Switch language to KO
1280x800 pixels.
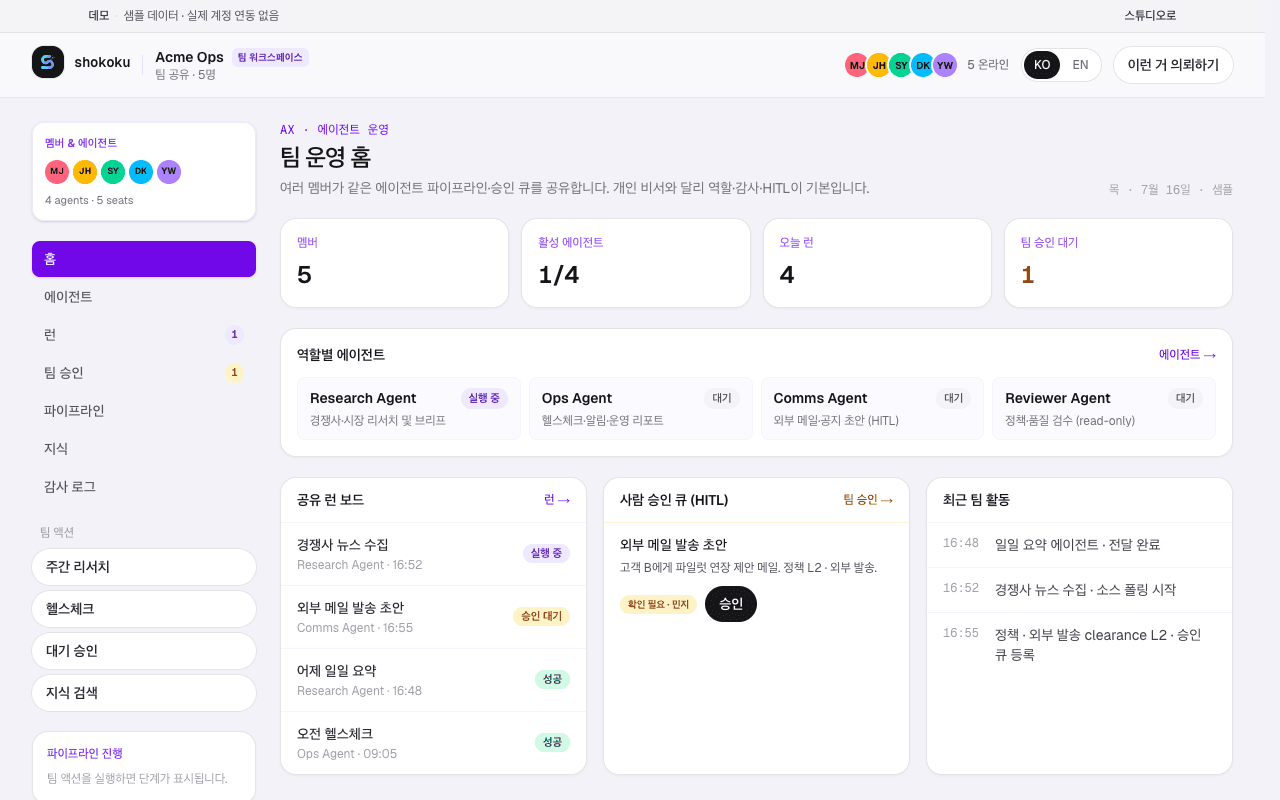tap(1042, 65)
